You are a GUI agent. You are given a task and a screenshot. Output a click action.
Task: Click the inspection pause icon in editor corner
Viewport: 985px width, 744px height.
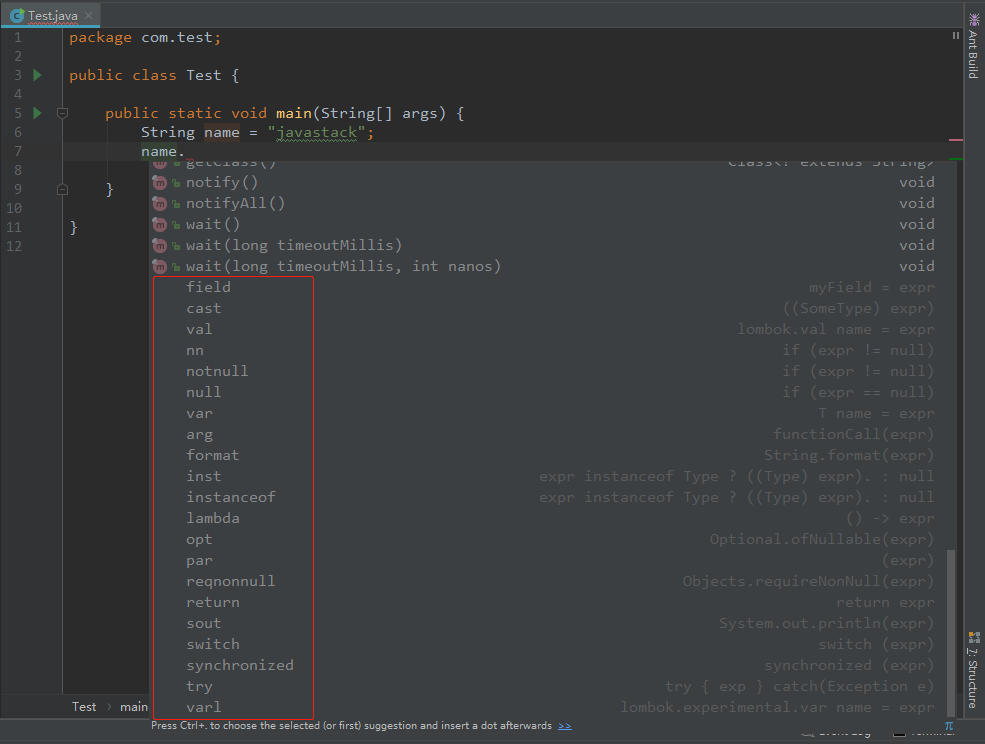[955, 36]
